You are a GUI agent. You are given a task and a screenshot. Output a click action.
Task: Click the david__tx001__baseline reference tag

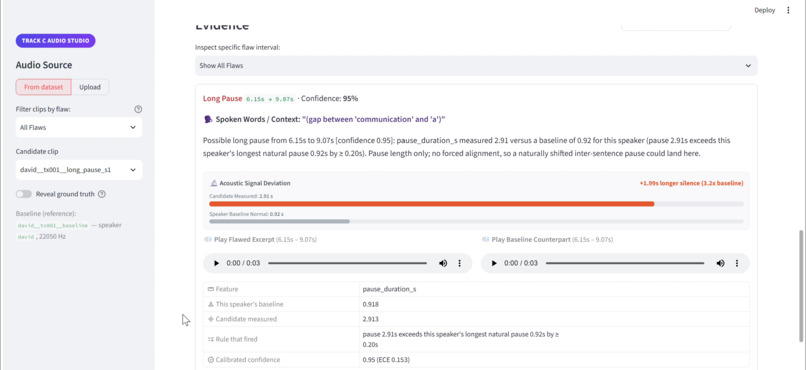[53, 225]
